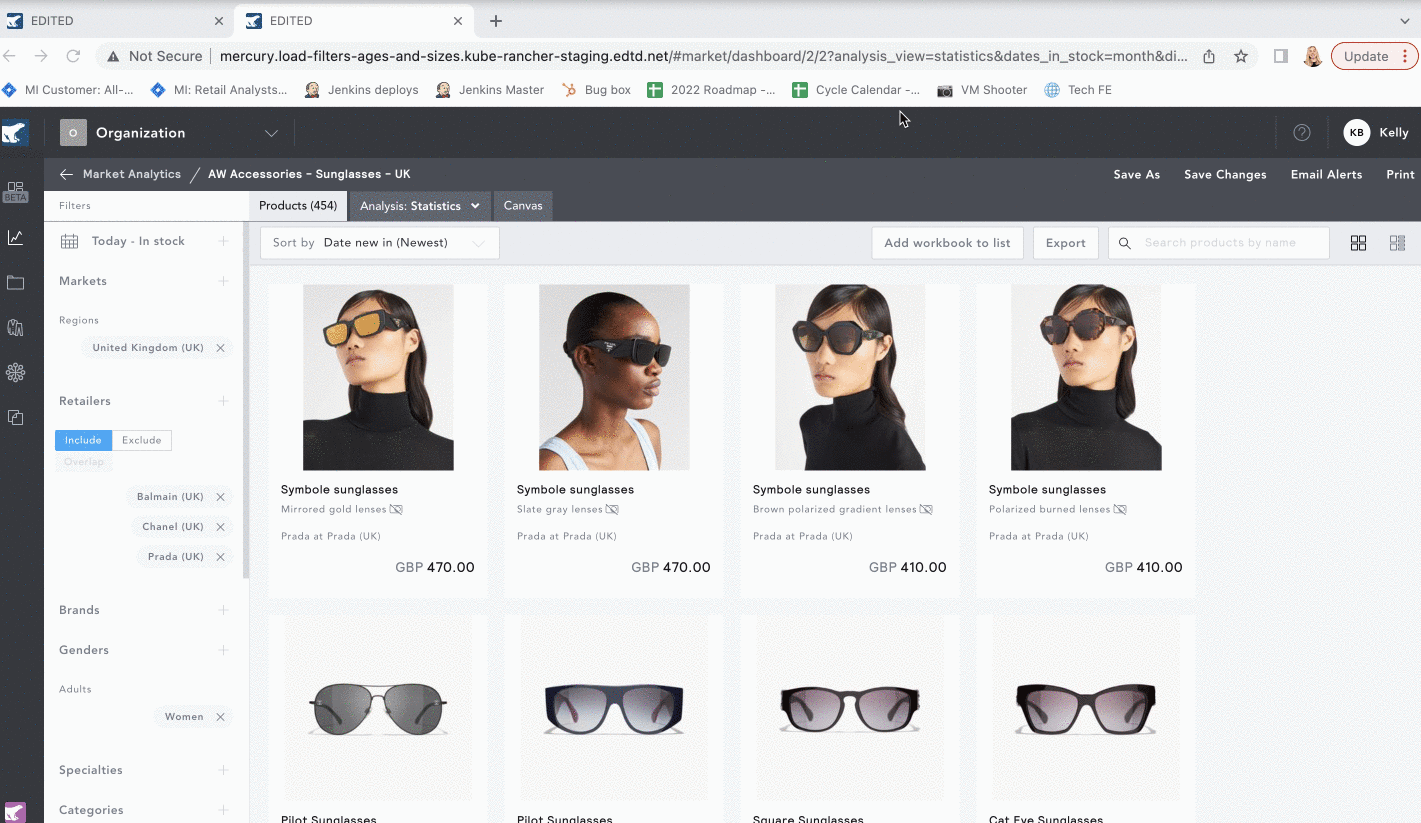
Task: Open the Analysis: Statistics dropdown tab
Action: click(x=420, y=206)
